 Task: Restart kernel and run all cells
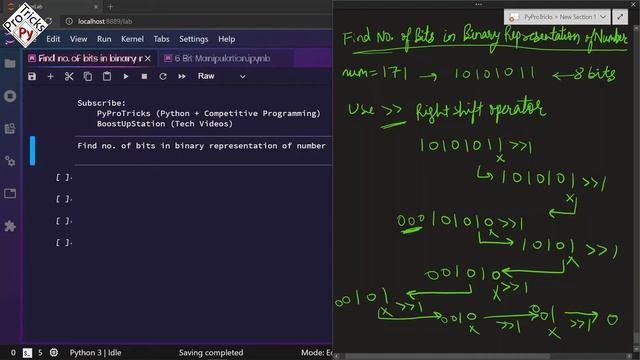[x=182, y=76]
